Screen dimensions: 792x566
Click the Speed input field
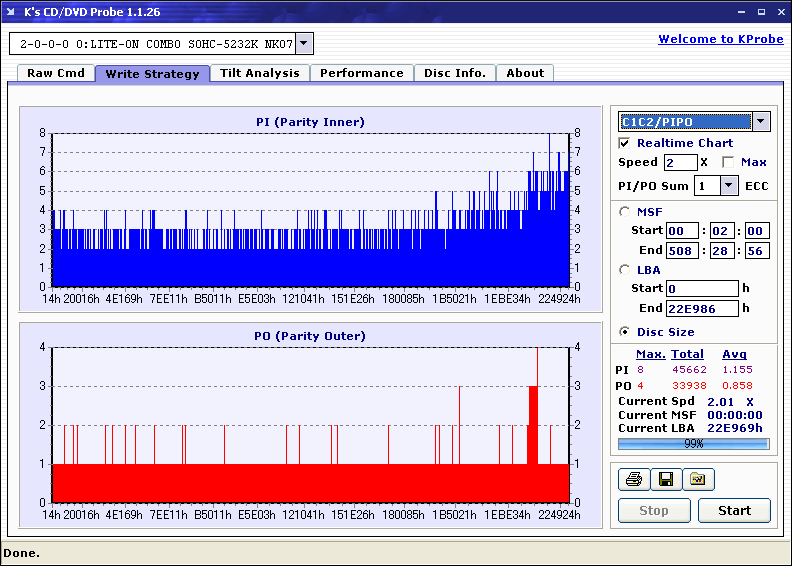(x=680, y=162)
